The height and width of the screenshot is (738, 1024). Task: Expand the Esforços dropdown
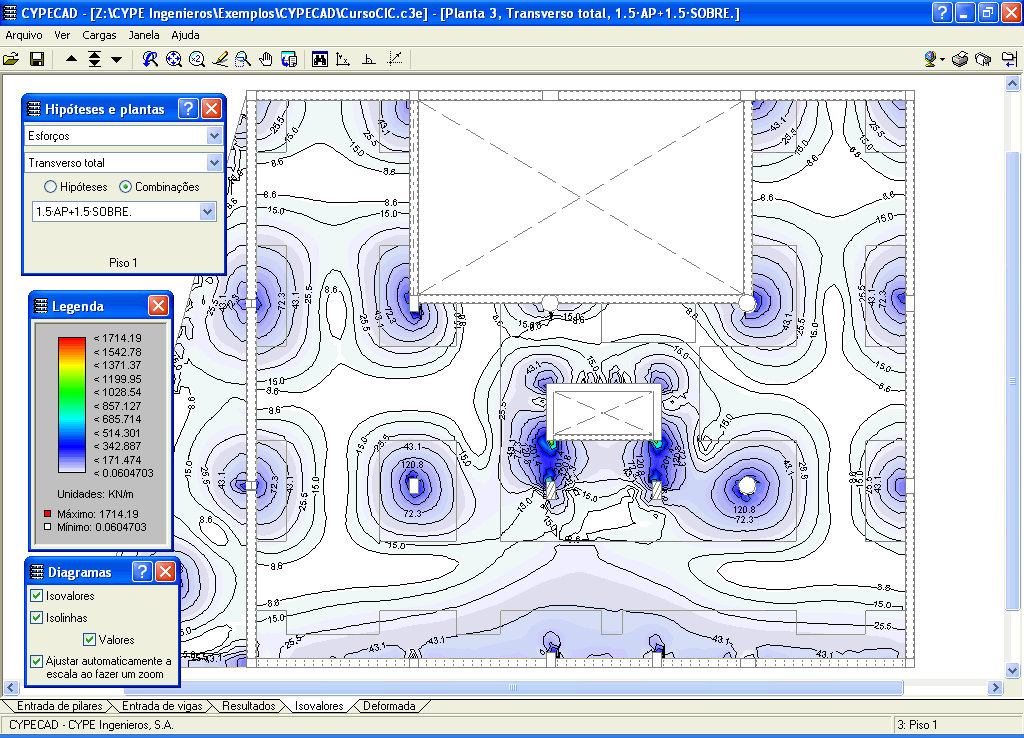tap(214, 136)
